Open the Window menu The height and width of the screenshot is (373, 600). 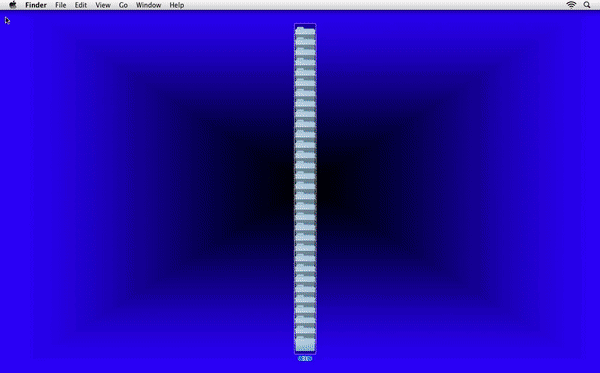(148, 5)
